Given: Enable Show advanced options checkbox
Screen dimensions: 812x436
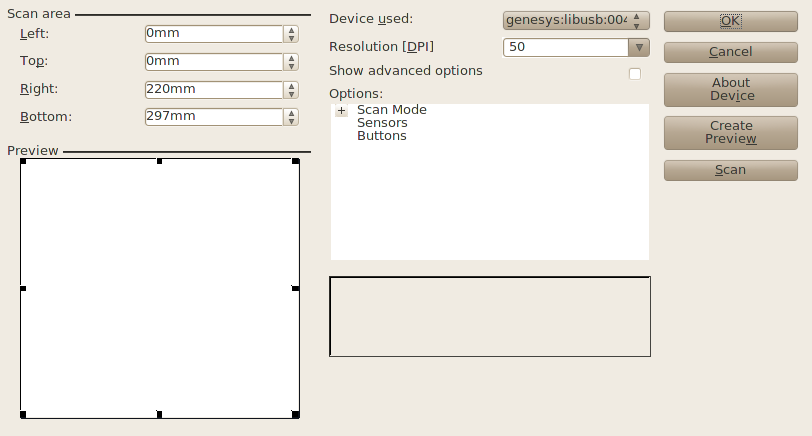Looking at the screenshot, I should click(635, 74).
